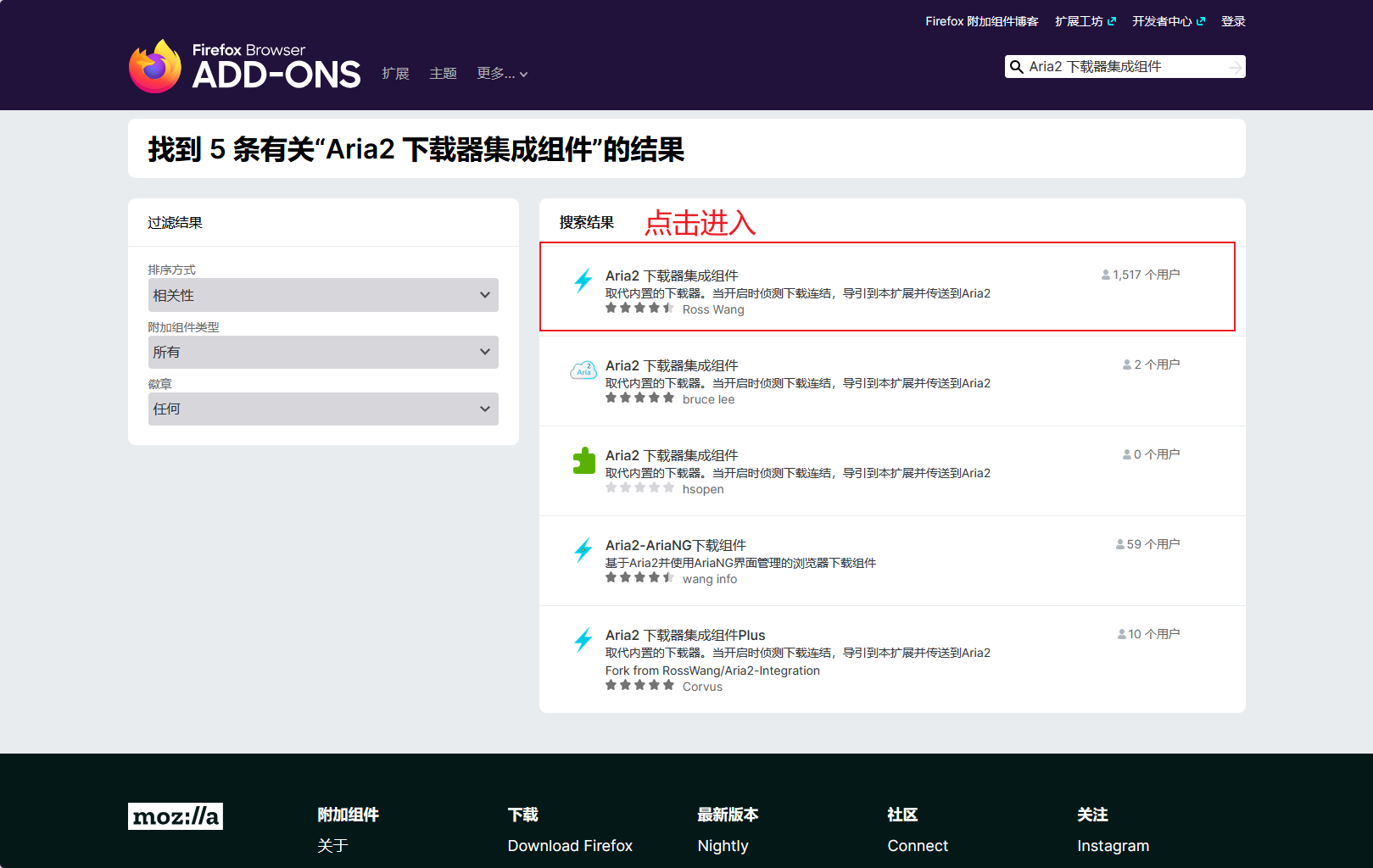Expand the 更多 menu in header
This screenshot has width=1373, height=868.
tap(502, 74)
